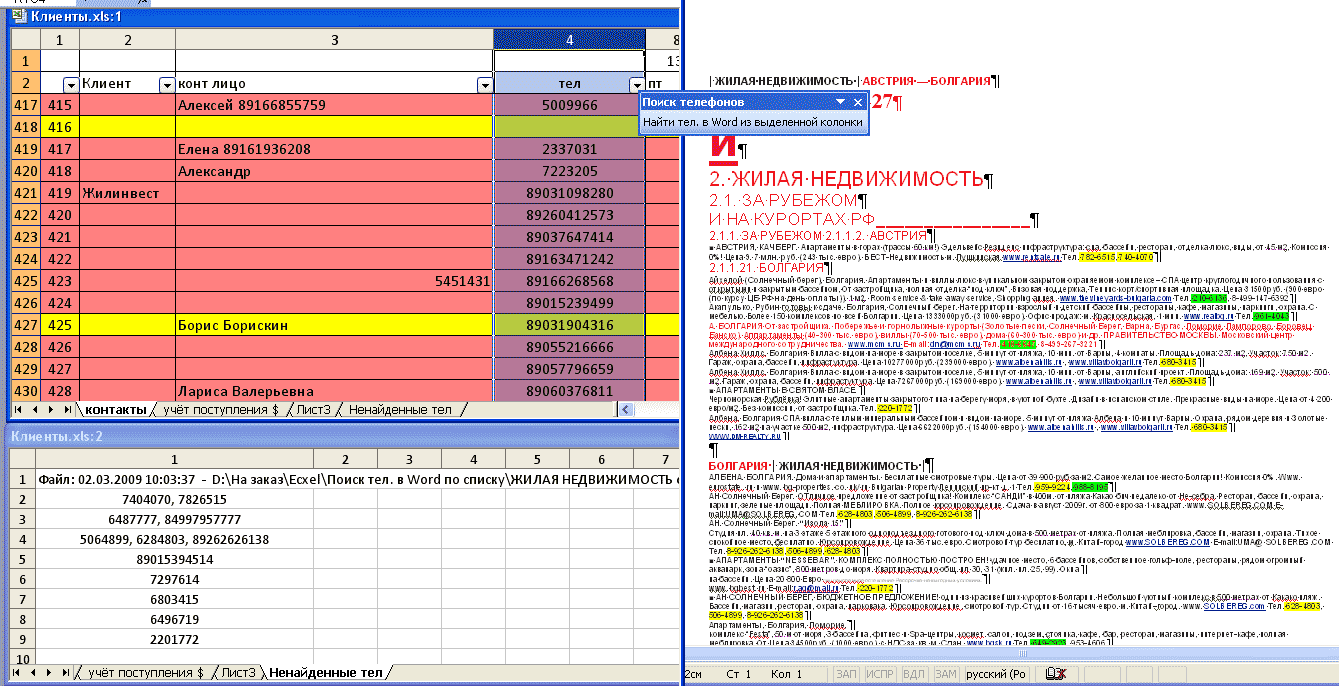Open the autofilter dropdown on the Клиент column
Screen dimensions: 1339x686
click(x=164, y=84)
